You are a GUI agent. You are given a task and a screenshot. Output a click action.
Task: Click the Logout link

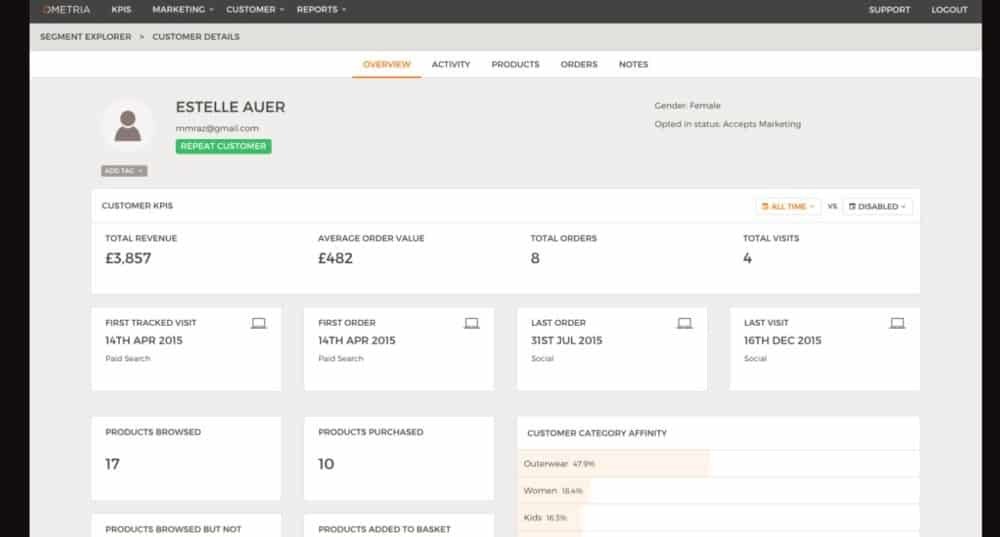(x=949, y=10)
